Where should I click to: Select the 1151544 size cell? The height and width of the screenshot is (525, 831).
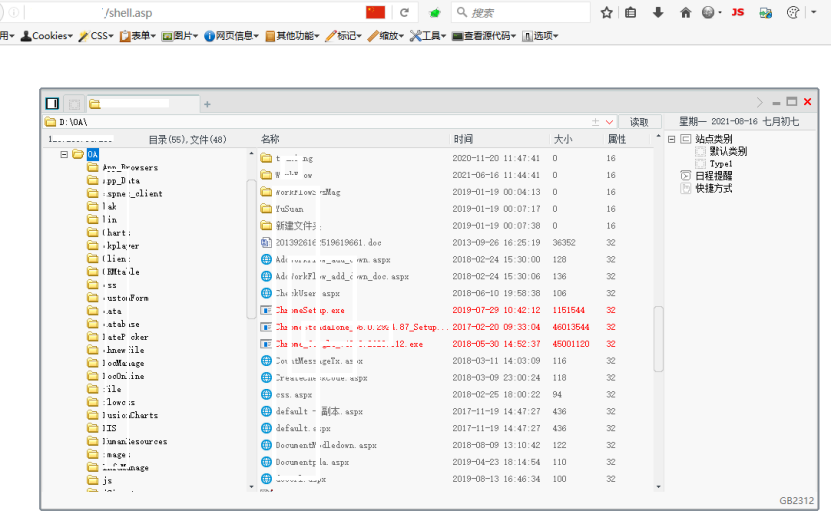click(568, 310)
